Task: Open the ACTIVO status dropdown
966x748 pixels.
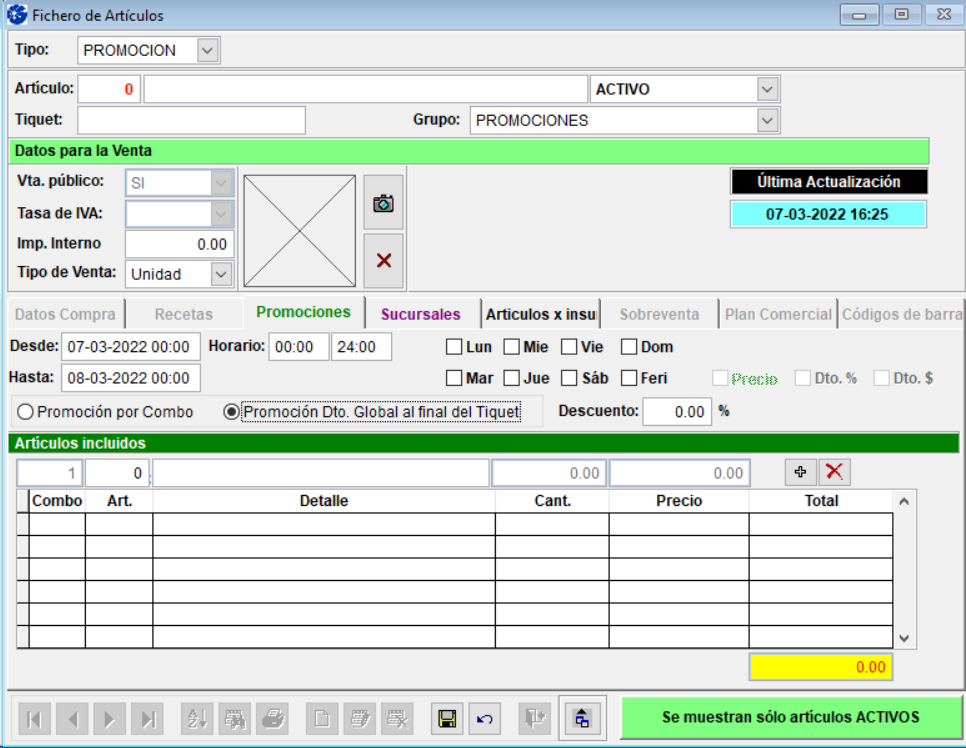Action: coord(767,89)
